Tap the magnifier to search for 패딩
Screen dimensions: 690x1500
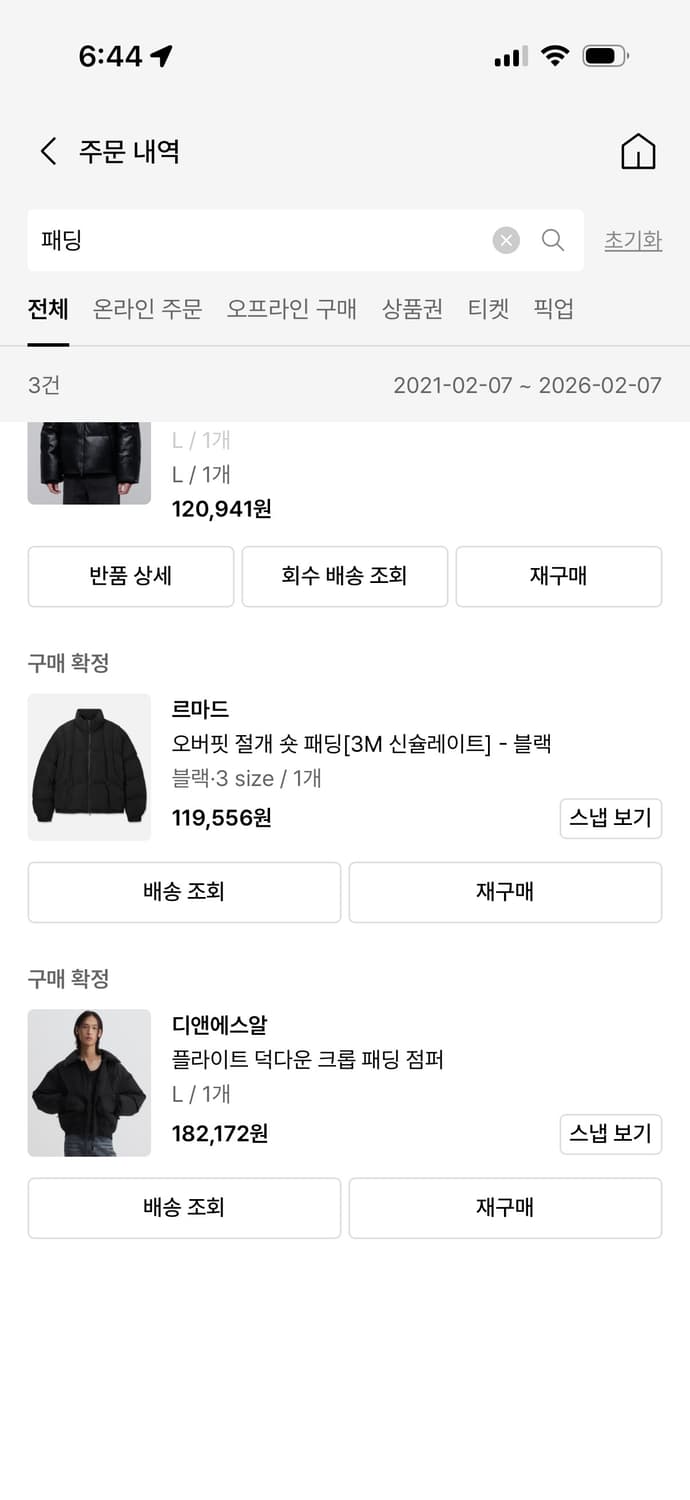(x=552, y=240)
